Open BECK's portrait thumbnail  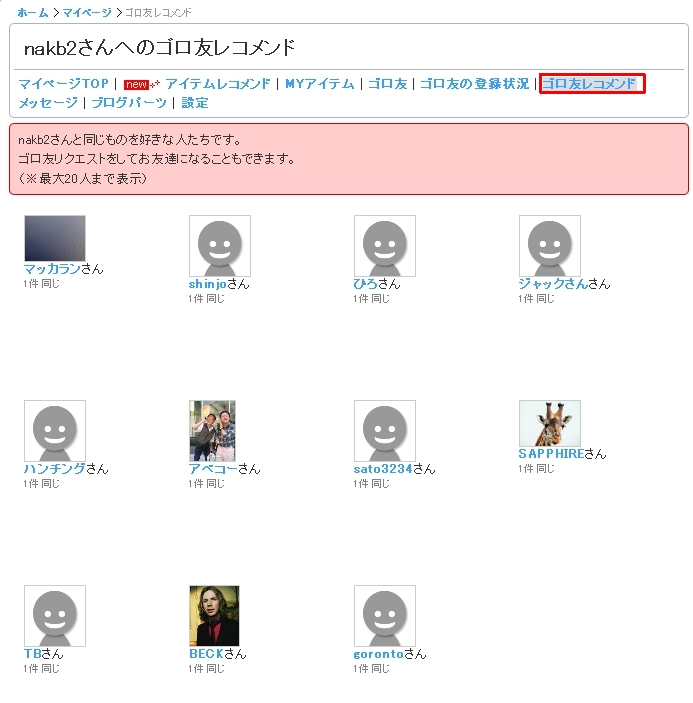pos(214,616)
